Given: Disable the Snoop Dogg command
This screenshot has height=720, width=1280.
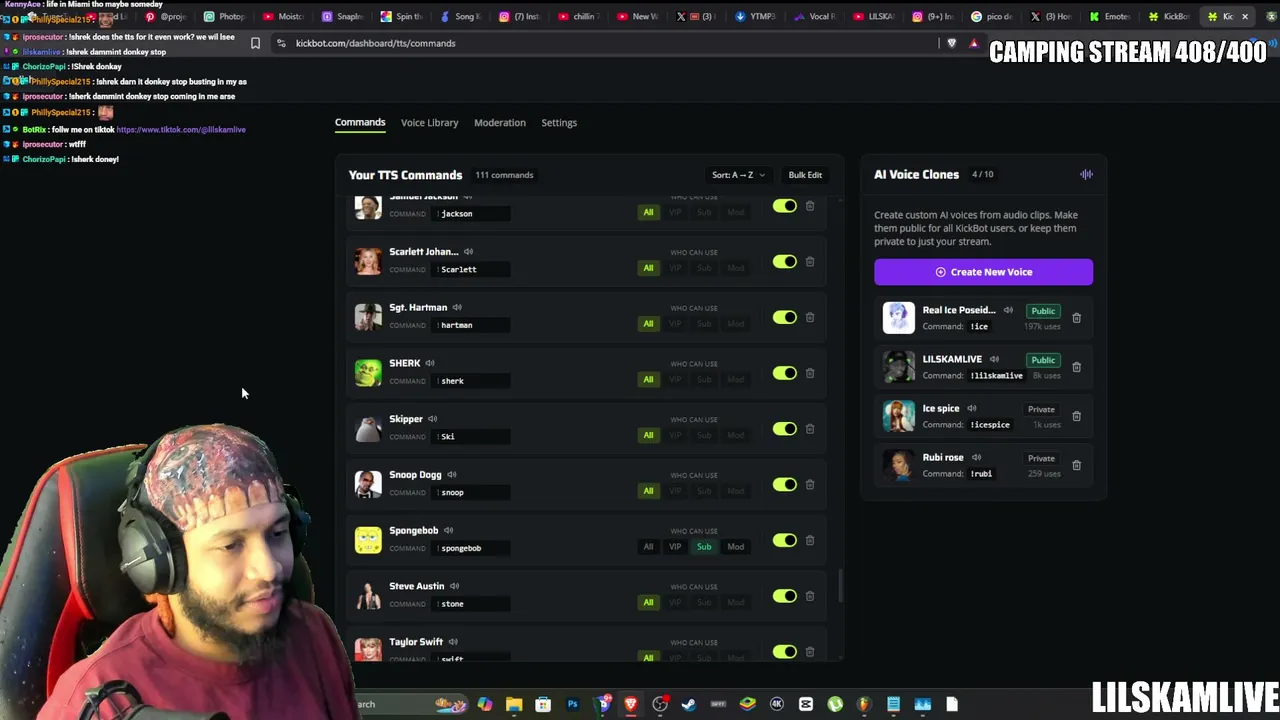Looking at the screenshot, I should (x=784, y=485).
